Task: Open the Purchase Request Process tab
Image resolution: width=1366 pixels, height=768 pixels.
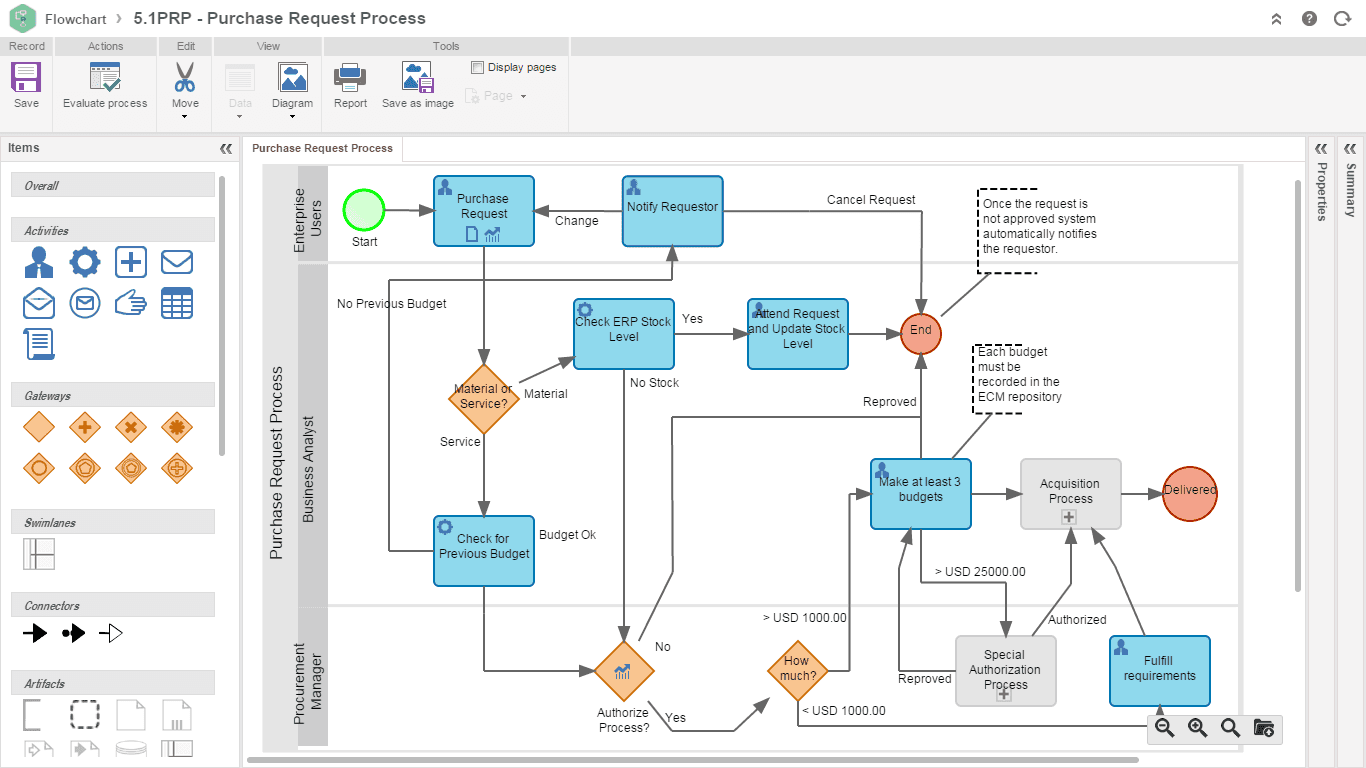Action: pyautogui.click(x=322, y=148)
